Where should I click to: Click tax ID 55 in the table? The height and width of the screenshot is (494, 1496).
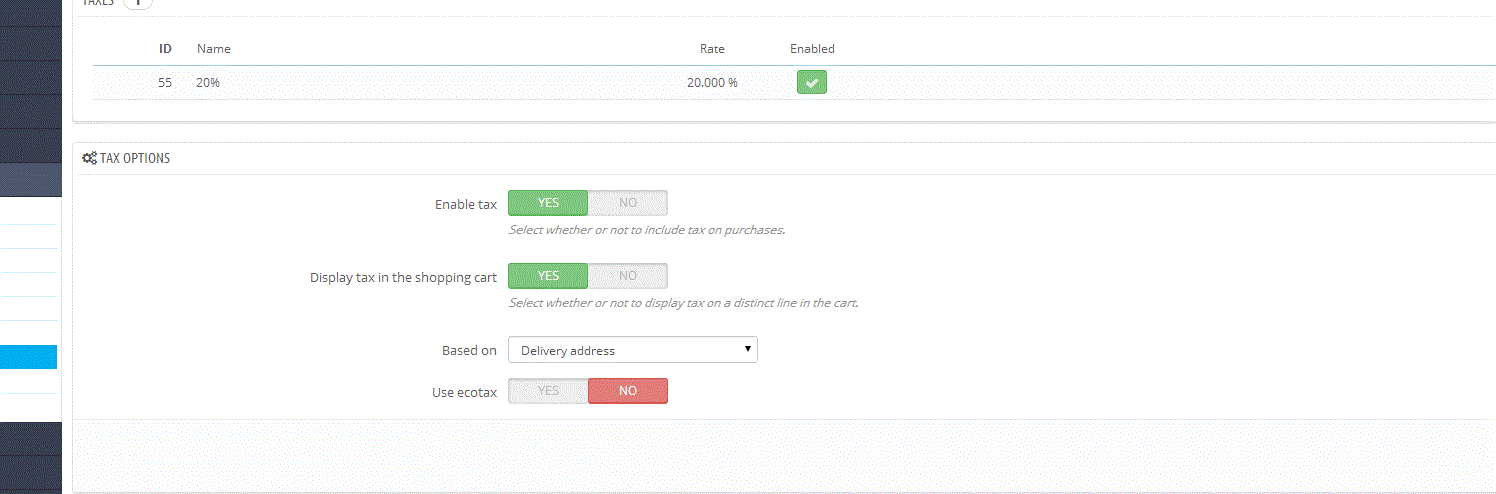[x=165, y=83]
